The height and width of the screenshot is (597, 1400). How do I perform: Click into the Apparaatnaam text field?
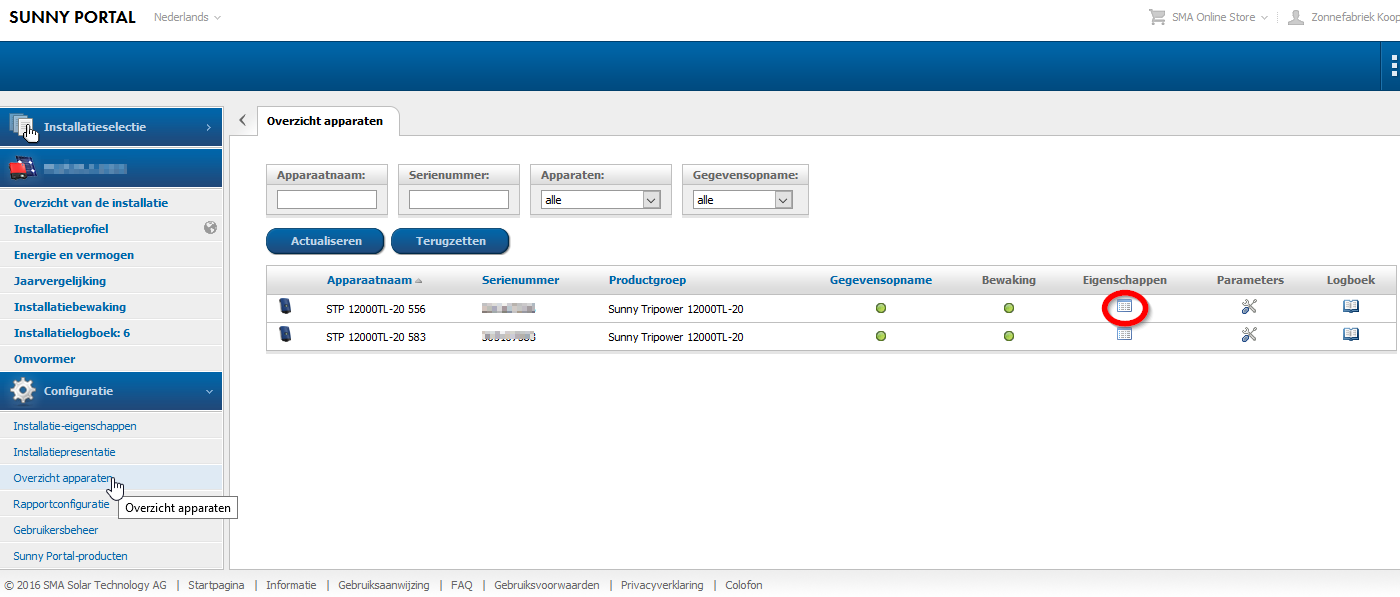(x=326, y=200)
